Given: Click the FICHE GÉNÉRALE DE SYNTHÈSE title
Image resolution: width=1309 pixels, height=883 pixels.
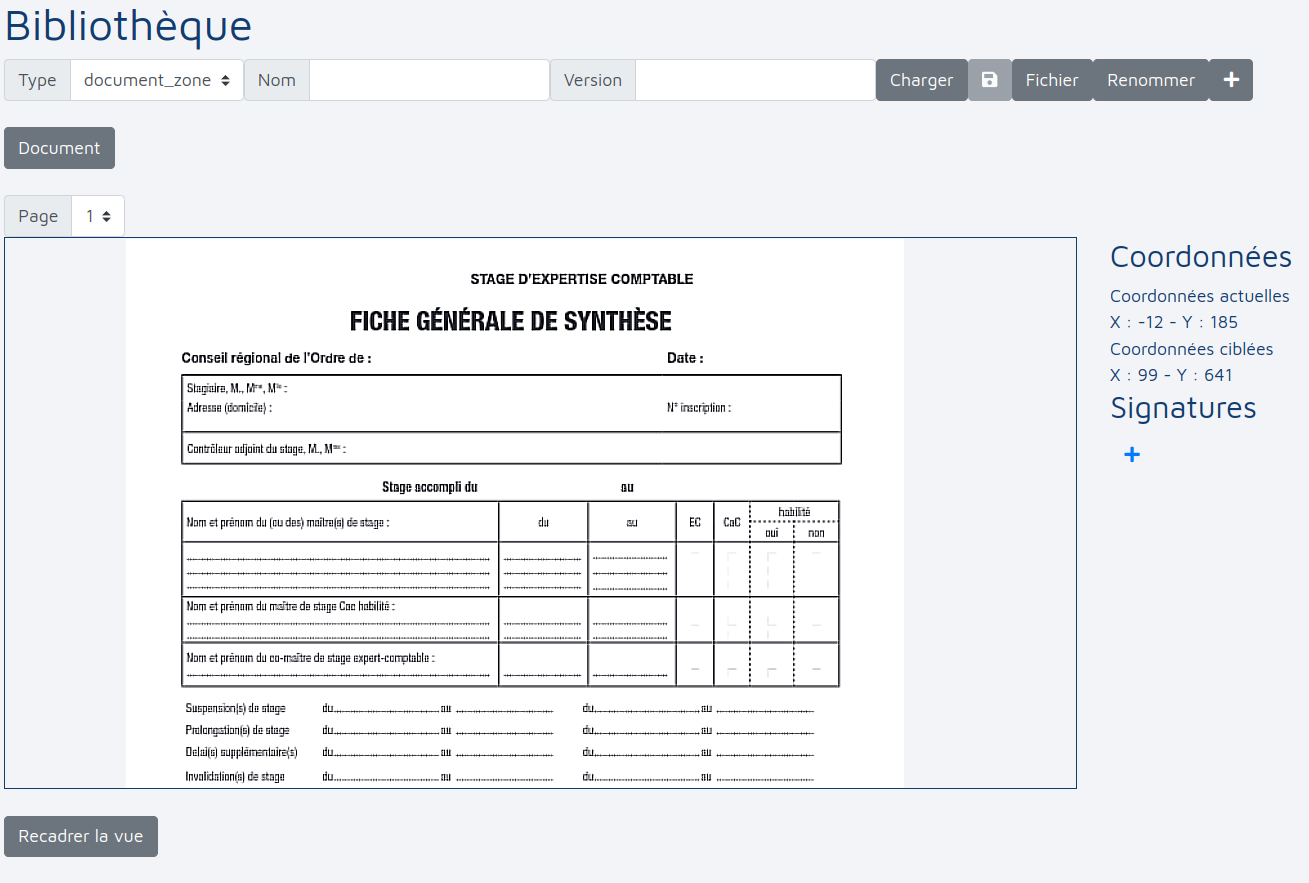Looking at the screenshot, I should [x=510, y=322].
